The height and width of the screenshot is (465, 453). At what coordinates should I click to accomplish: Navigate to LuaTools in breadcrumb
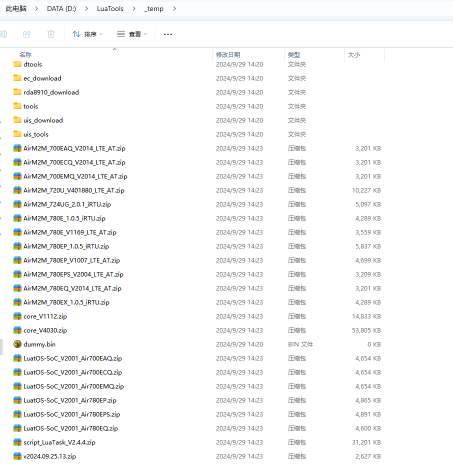tap(110, 9)
